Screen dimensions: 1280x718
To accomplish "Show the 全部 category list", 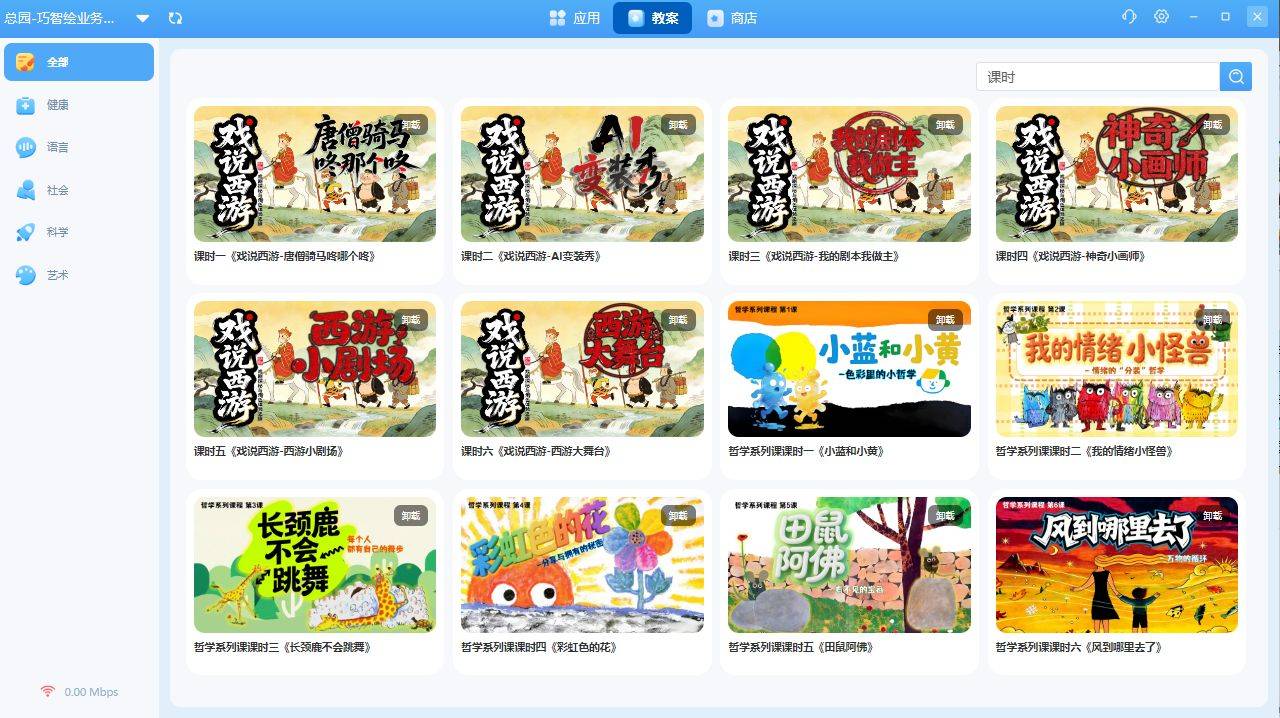I will 78,62.
